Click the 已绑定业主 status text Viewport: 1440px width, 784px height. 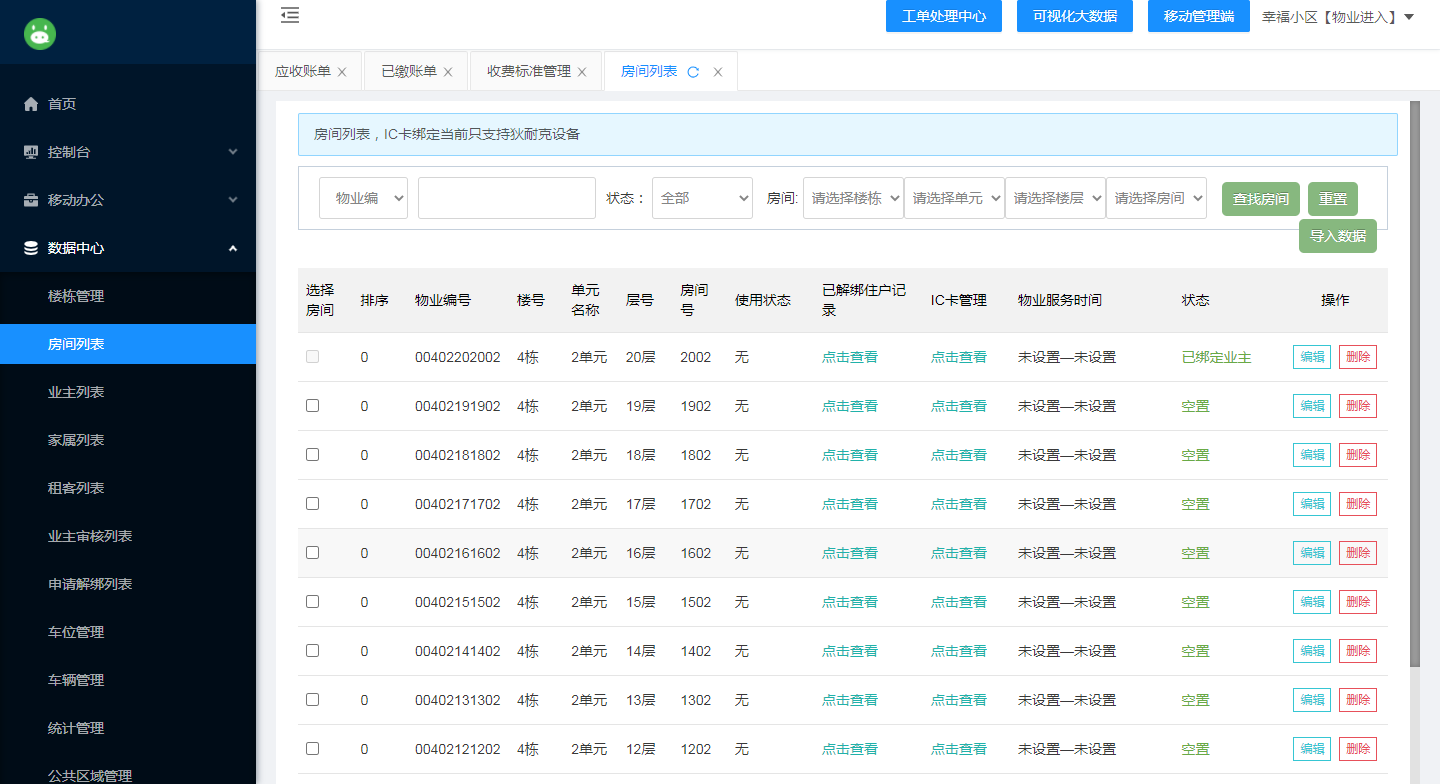pos(1217,357)
